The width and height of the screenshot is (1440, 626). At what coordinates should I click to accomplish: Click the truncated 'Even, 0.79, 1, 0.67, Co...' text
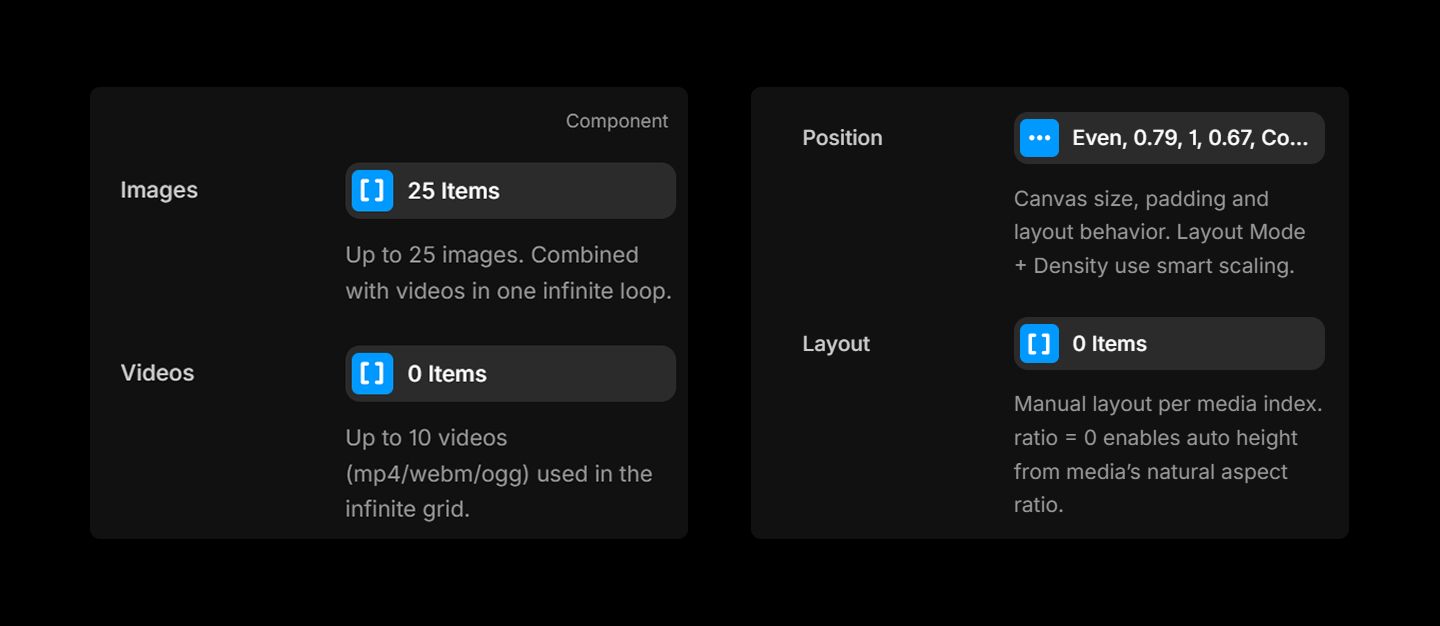point(1190,138)
